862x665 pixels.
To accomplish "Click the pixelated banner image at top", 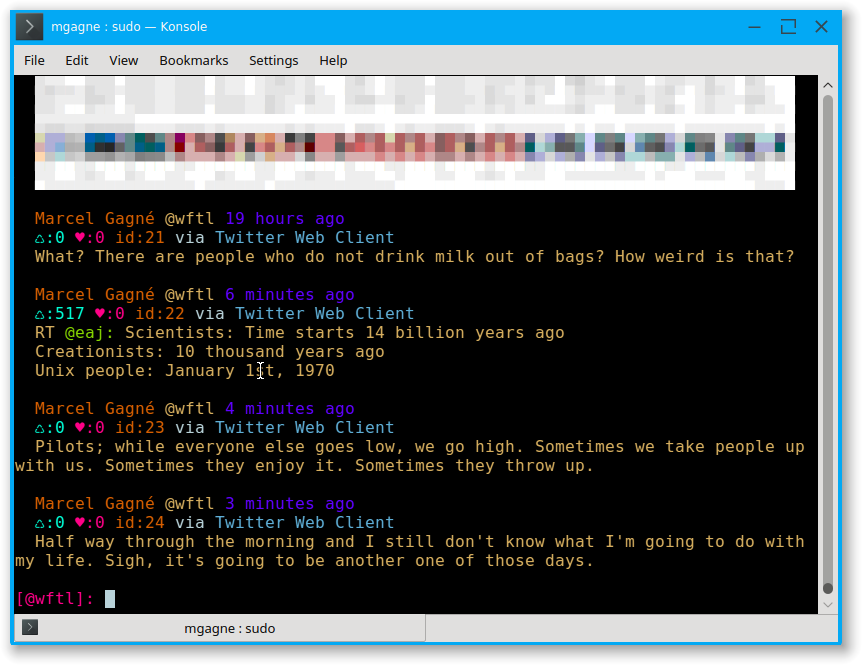I will point(415,133).
